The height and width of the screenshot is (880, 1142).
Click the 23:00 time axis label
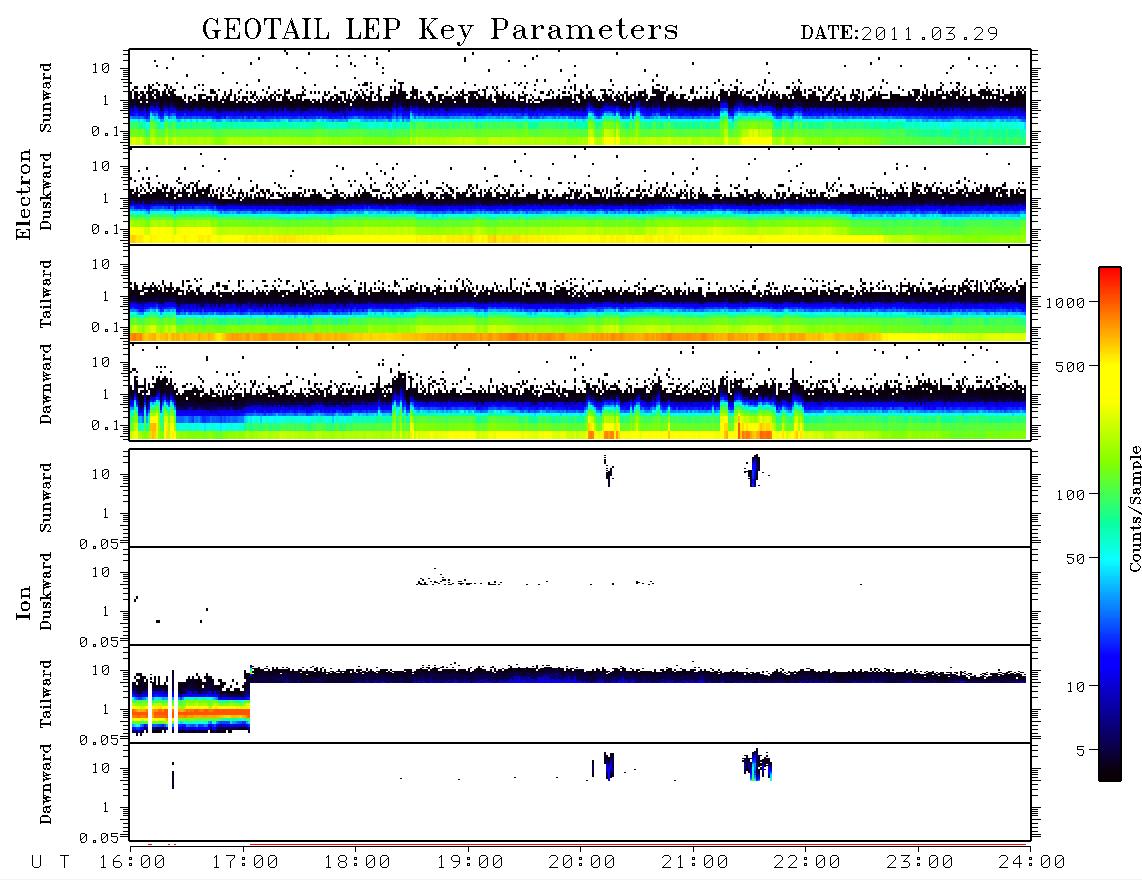point(920,863)
